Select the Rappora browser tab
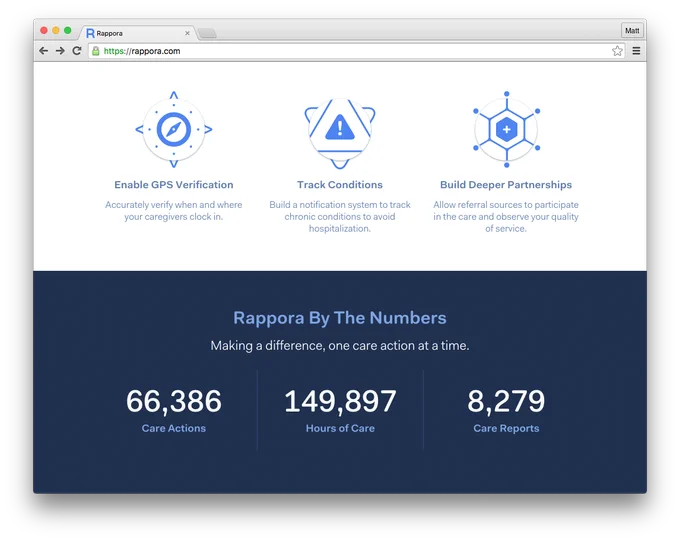The width and height of the screenshot is (680, 541). [138, 33]
